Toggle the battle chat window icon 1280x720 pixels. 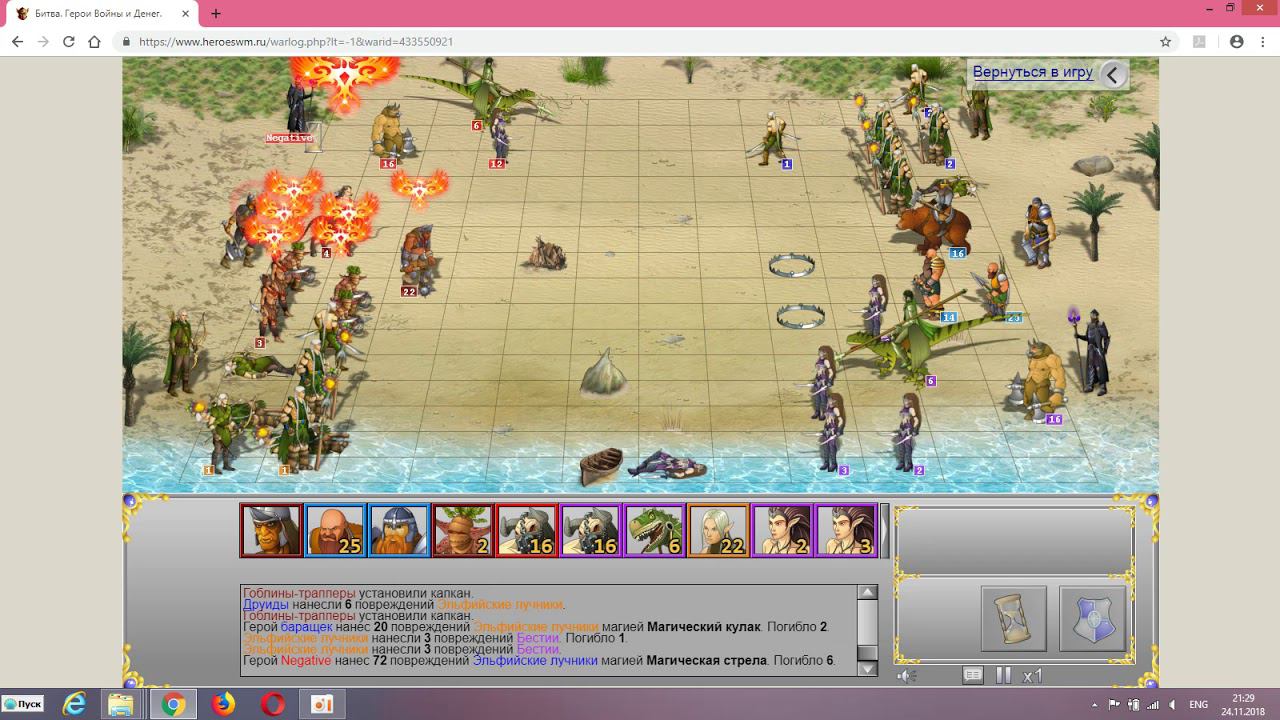click(973, 676)
